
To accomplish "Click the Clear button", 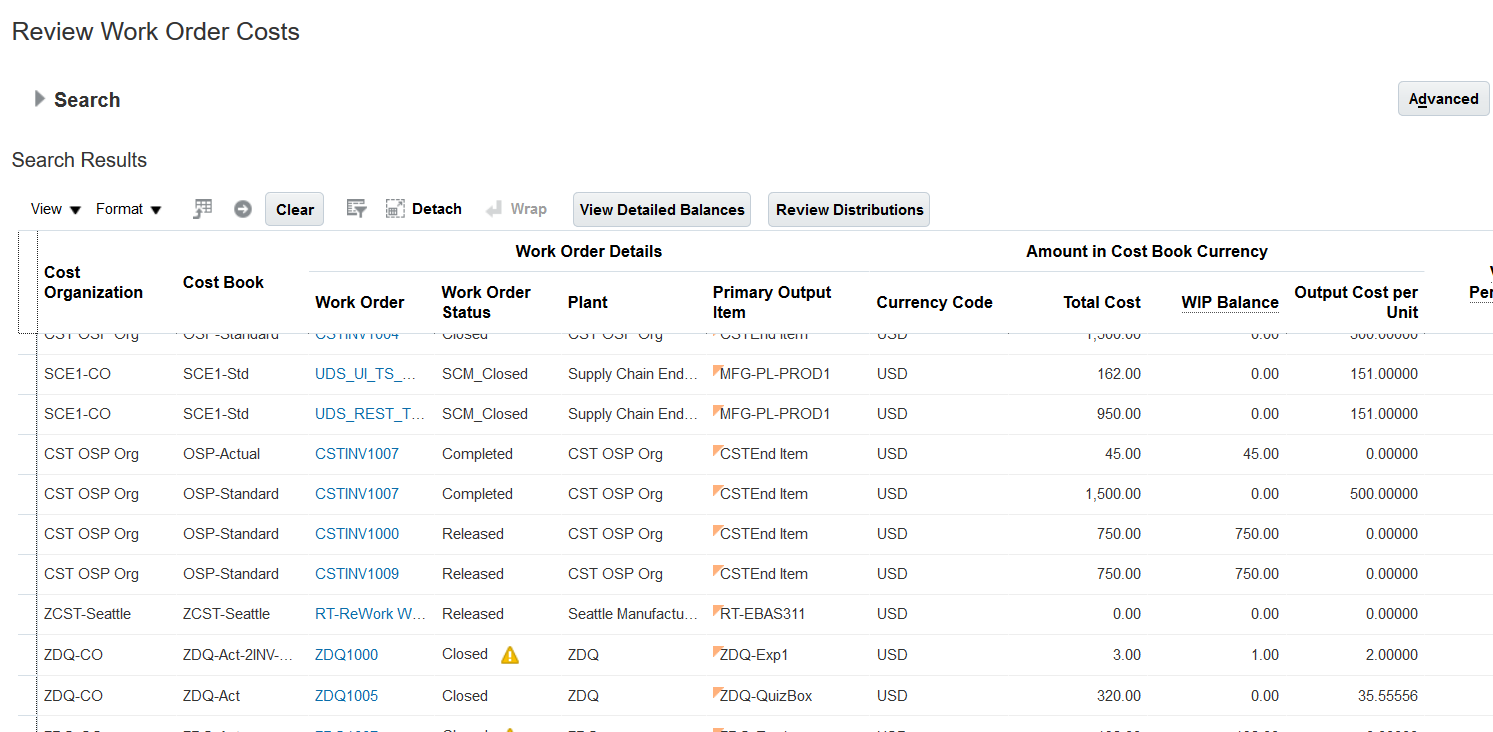I will coord(294,208).
